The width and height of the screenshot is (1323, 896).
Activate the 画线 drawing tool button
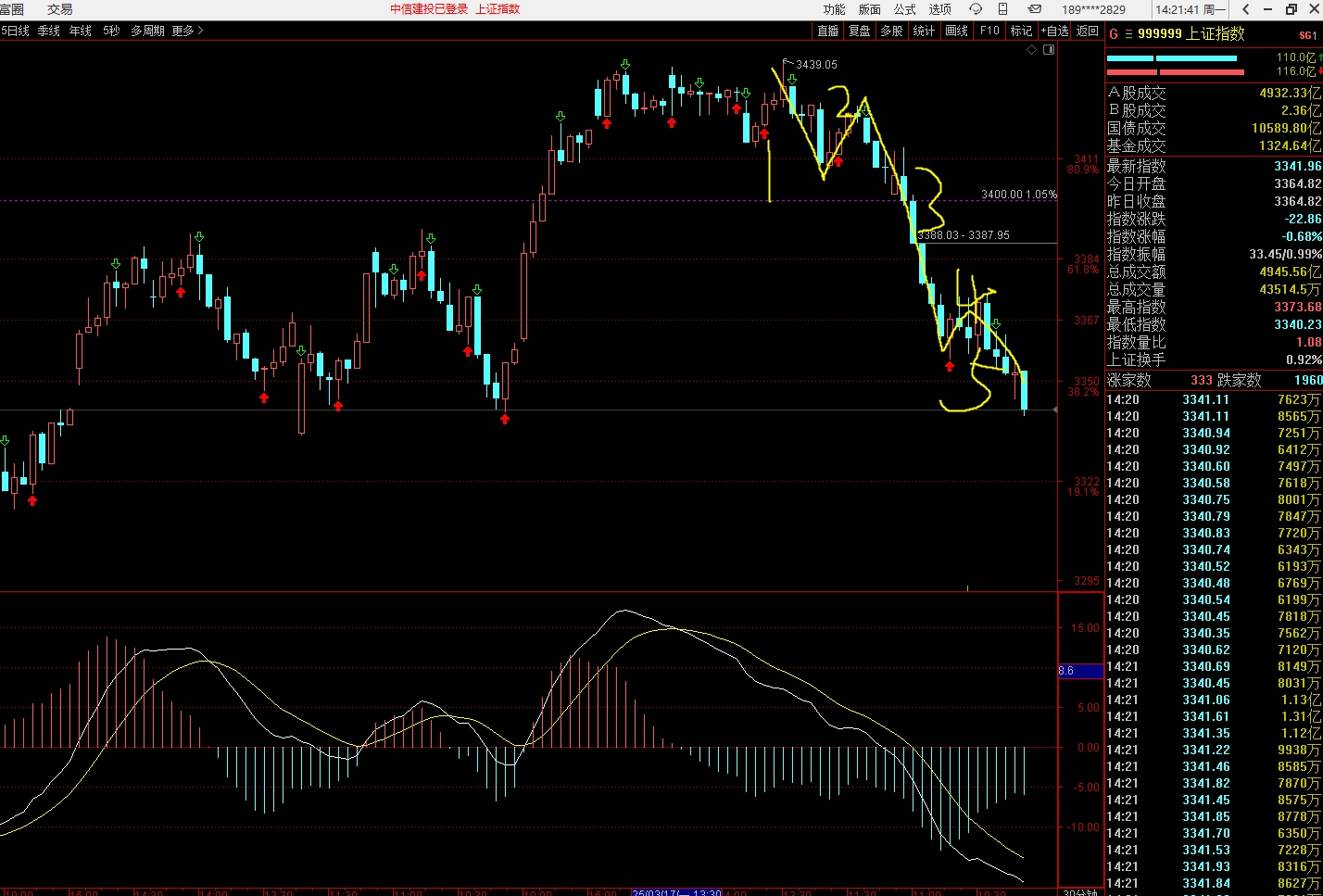(956, 31)
